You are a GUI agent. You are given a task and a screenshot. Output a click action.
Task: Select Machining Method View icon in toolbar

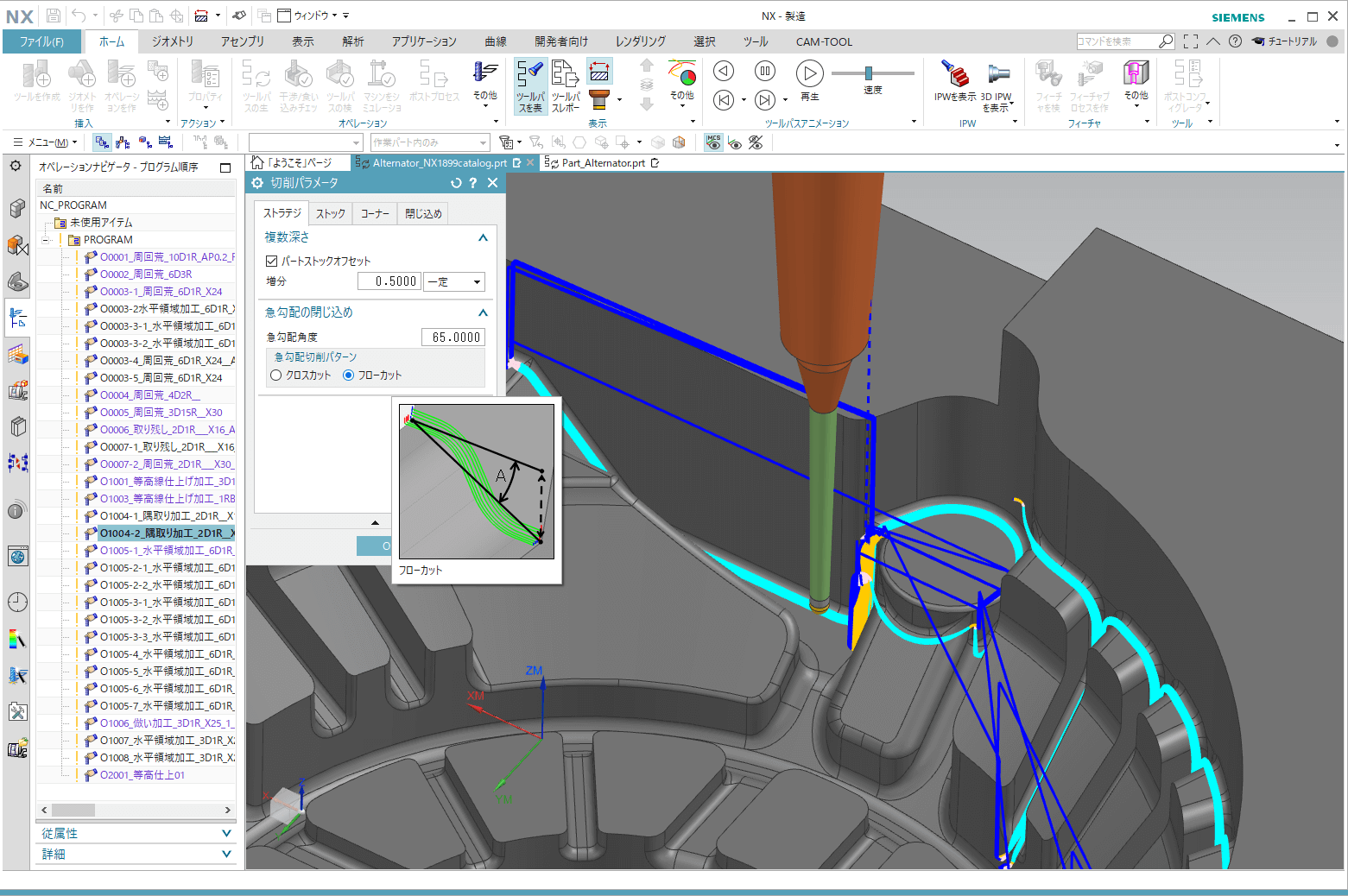166,142
